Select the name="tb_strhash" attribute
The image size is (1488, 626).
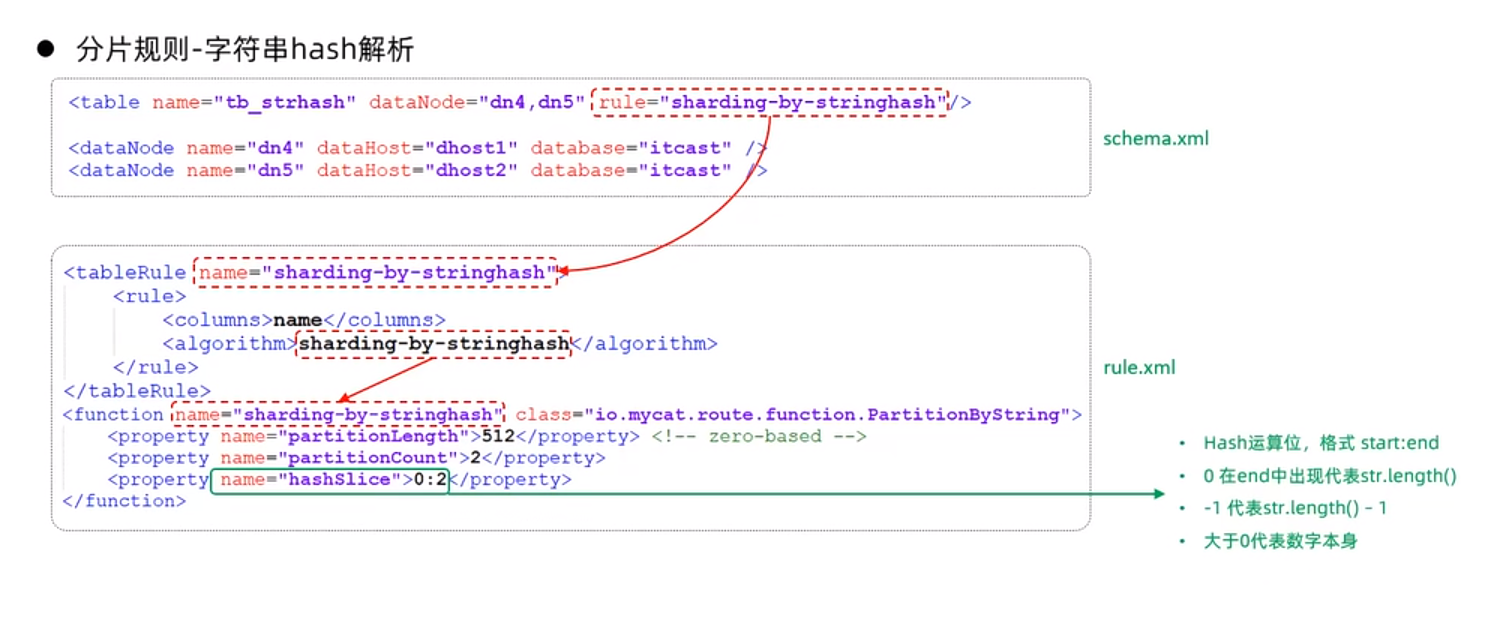[x=254, y=102]
